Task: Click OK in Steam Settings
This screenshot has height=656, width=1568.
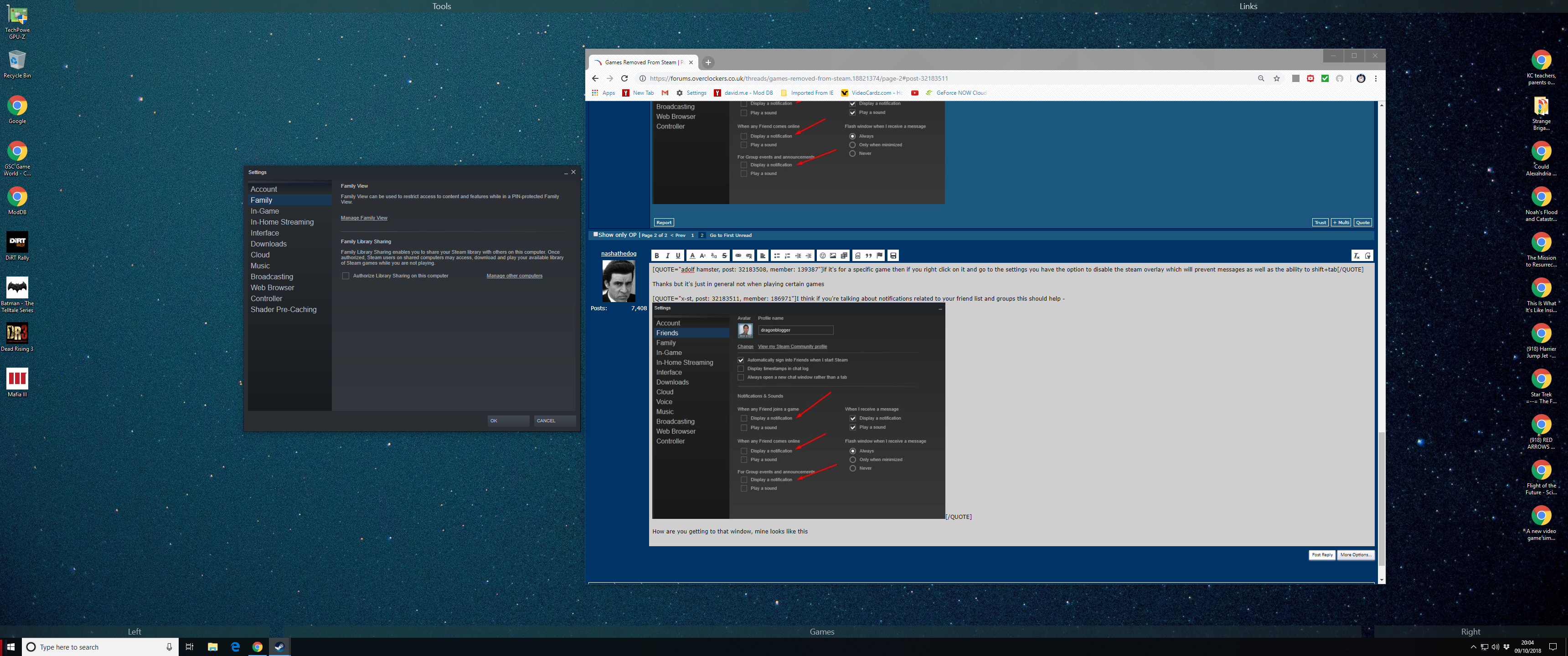Action: (x=508, y=420)
